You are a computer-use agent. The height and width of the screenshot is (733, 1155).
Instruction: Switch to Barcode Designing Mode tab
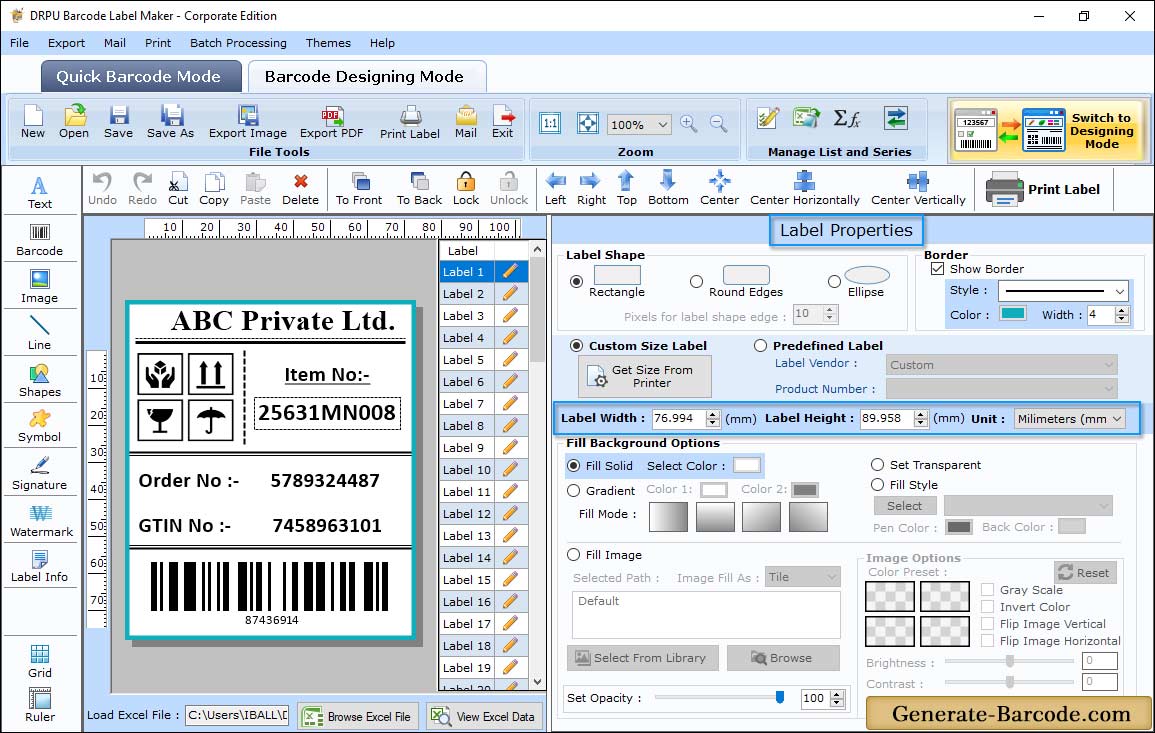click(365, 77)
